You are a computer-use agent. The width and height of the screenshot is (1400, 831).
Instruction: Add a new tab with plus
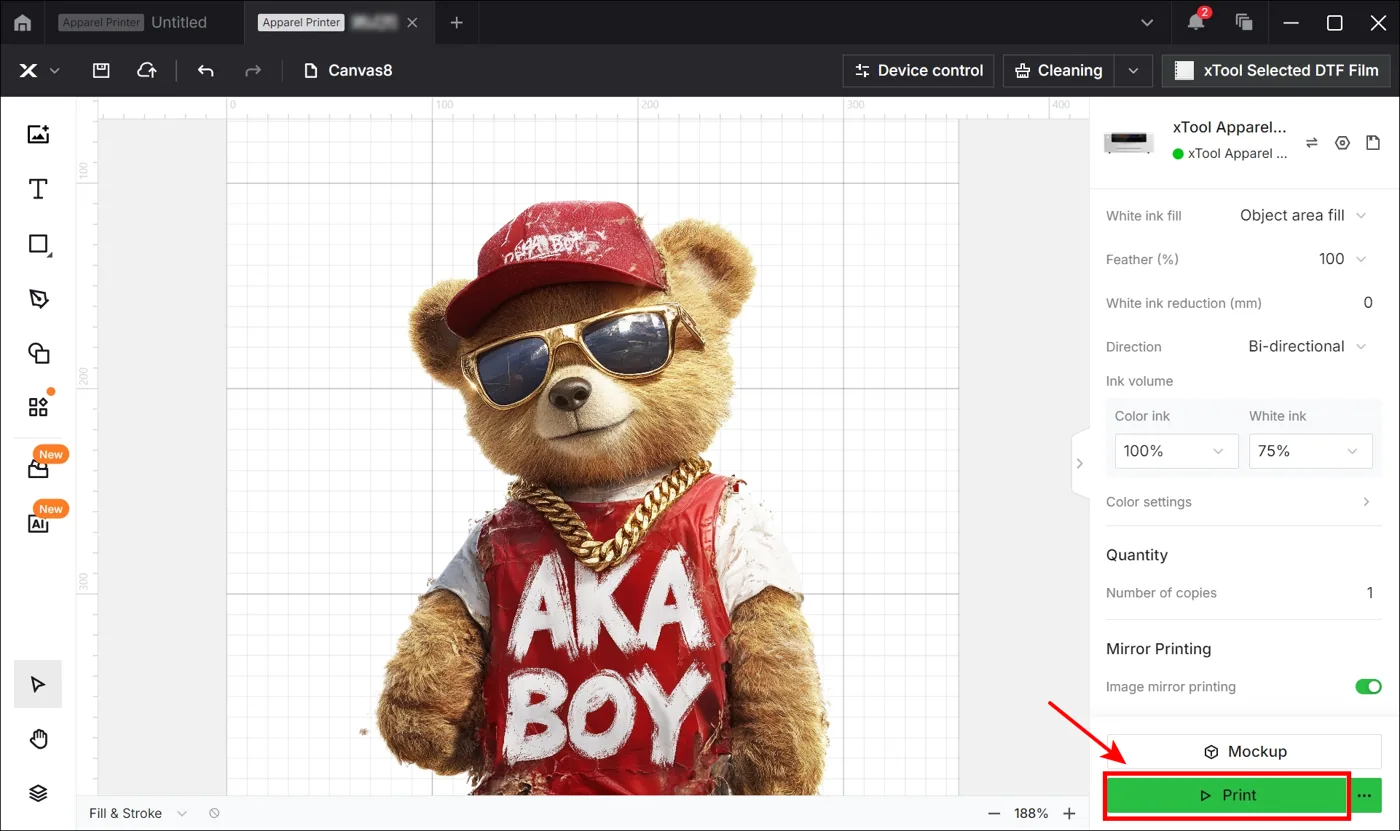456,22
